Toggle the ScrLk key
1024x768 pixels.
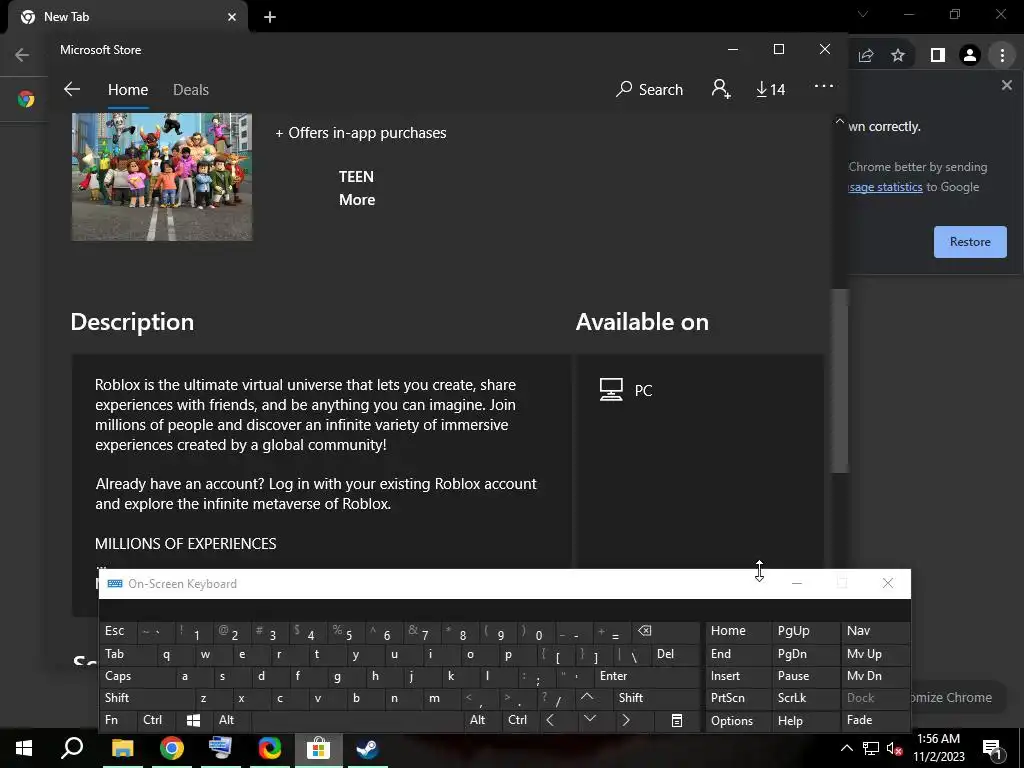[806, 698]
